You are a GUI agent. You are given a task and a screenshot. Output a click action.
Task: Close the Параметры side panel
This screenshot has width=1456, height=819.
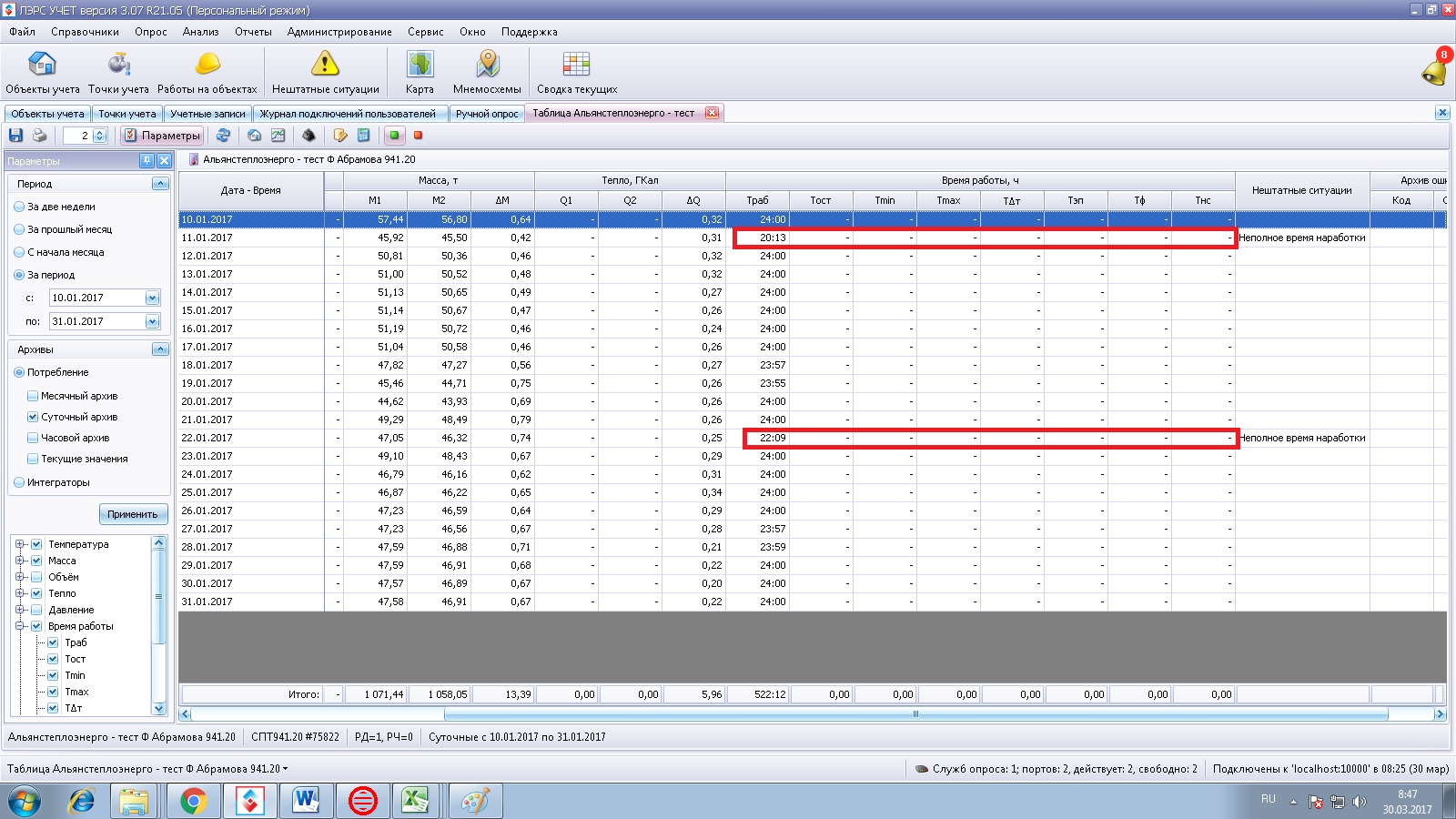click(164, 160)
